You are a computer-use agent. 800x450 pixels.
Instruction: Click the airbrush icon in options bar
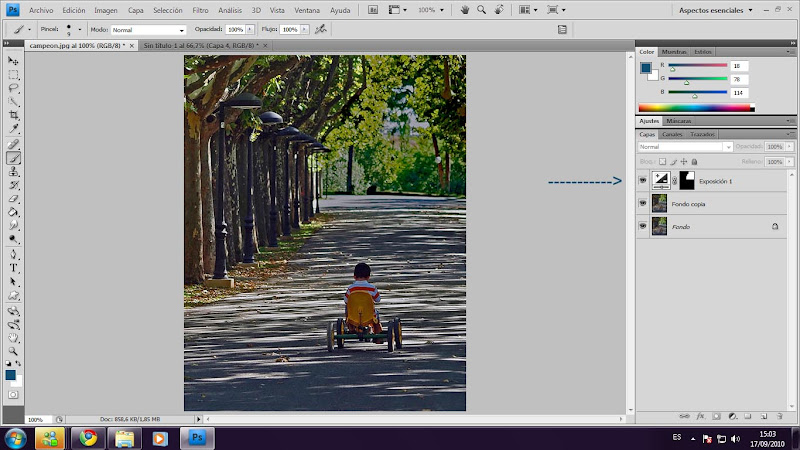coord(320,30)
